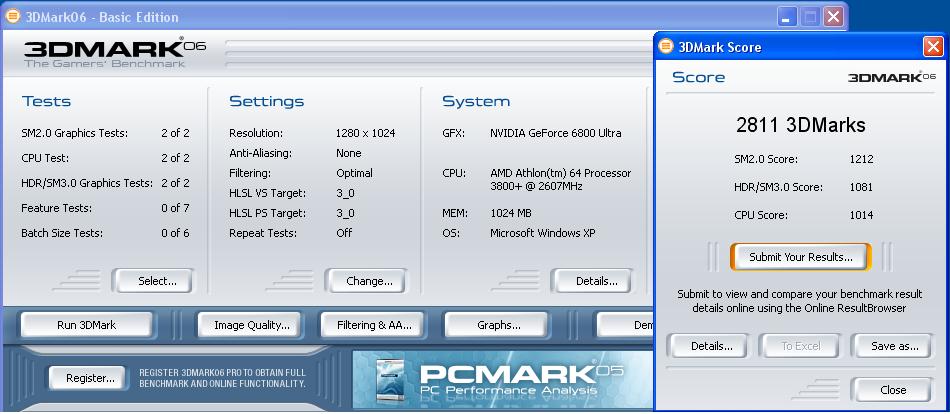Open test selection with Select... button
The width and height of the screenshot is (950, 414).
pyautogui.click(x=153, y=281)
